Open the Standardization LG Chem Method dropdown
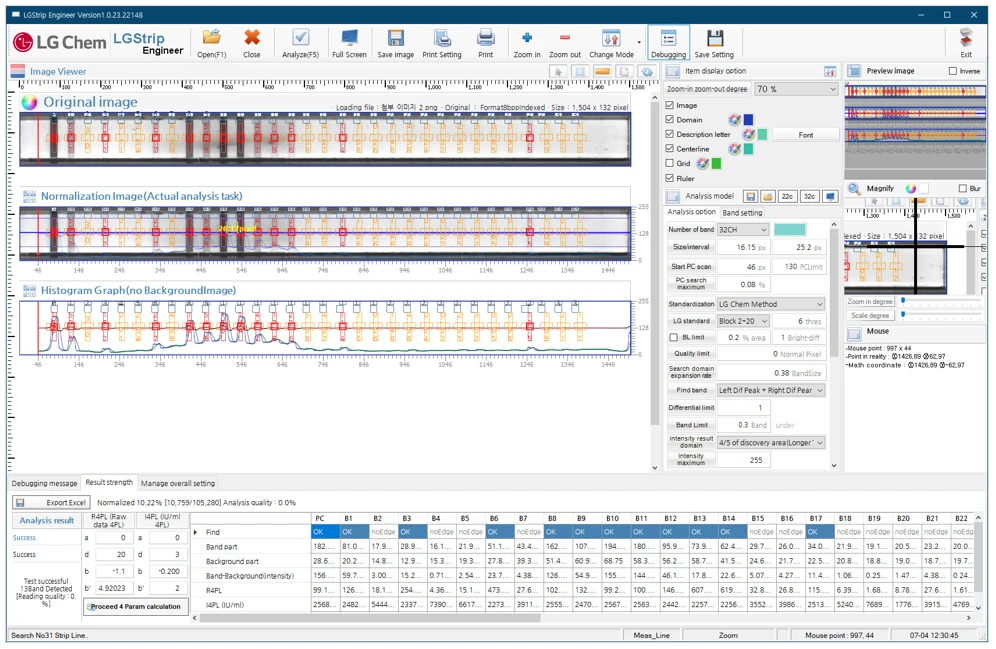 [x=771, y=304]
